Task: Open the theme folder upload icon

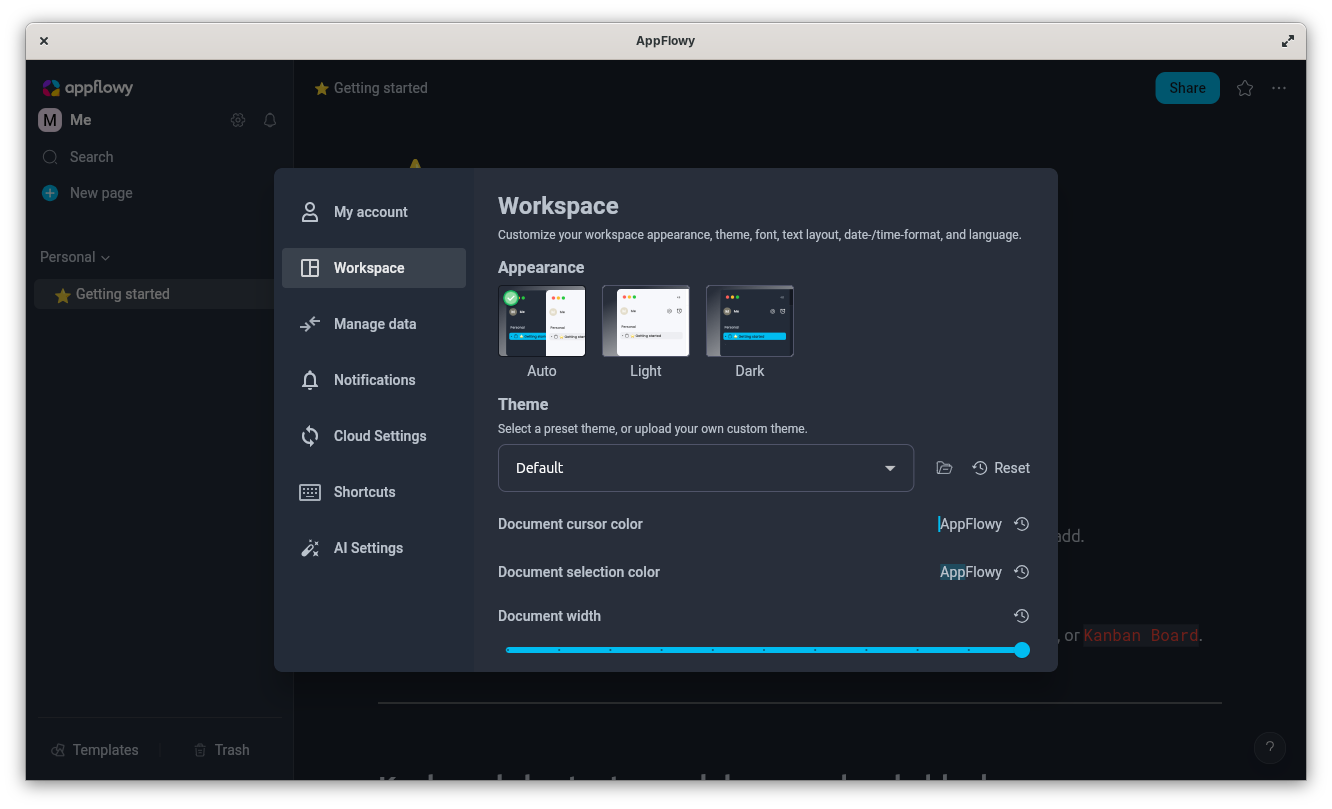Action: pos(944,468)
